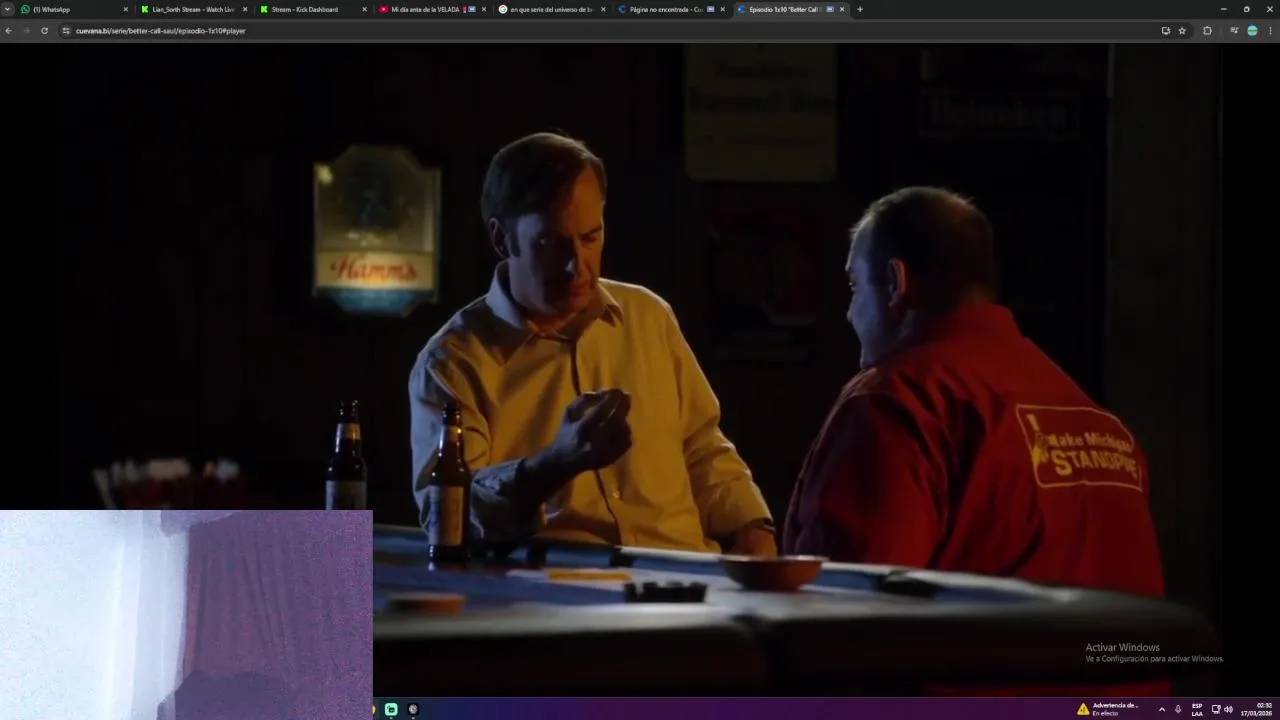Open a new browser tab
1280x720 pixels.
860,9
